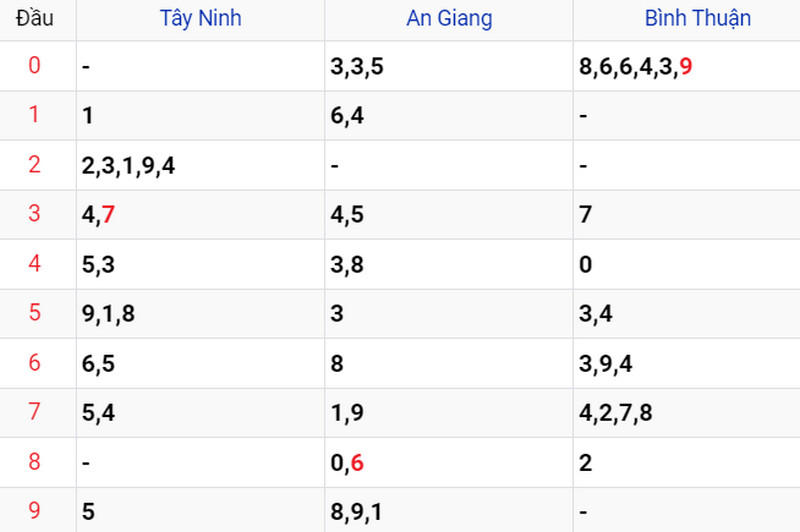Select the red head number 5 row label

pos(34,312)
